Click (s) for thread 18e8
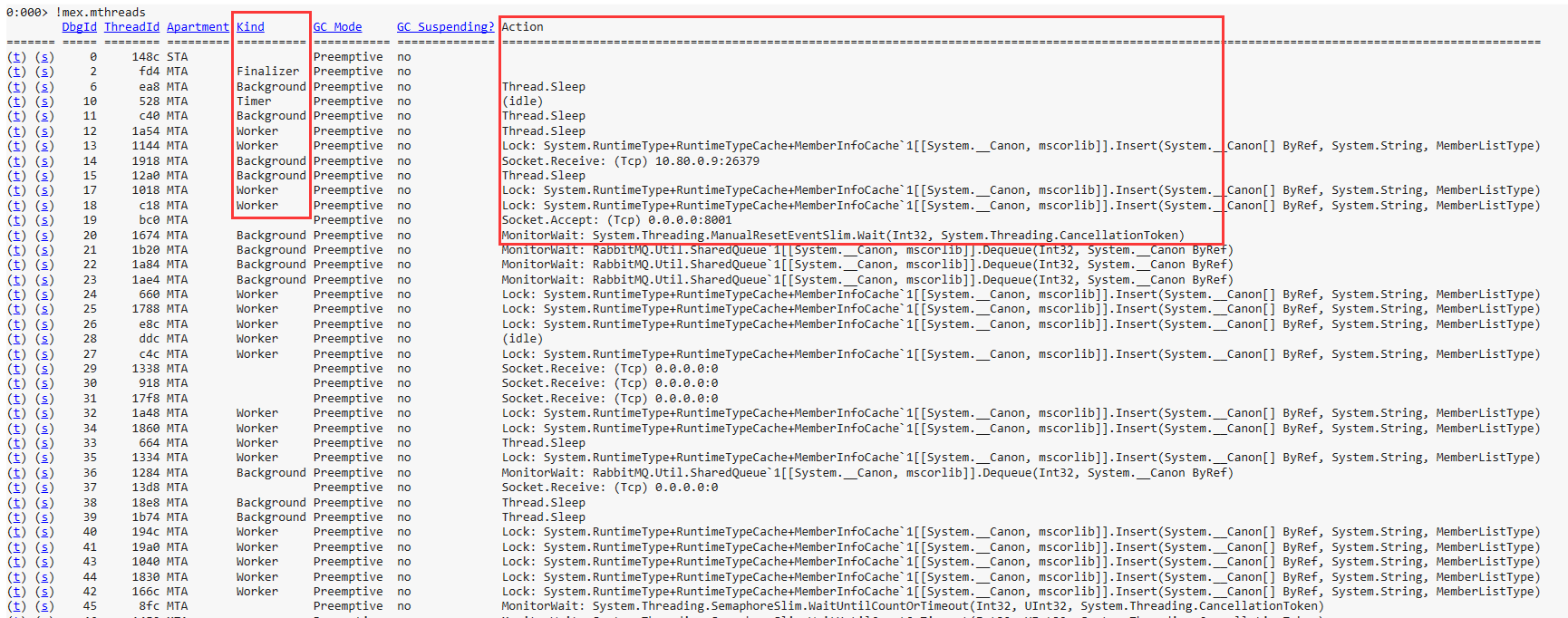 point(44,502)
